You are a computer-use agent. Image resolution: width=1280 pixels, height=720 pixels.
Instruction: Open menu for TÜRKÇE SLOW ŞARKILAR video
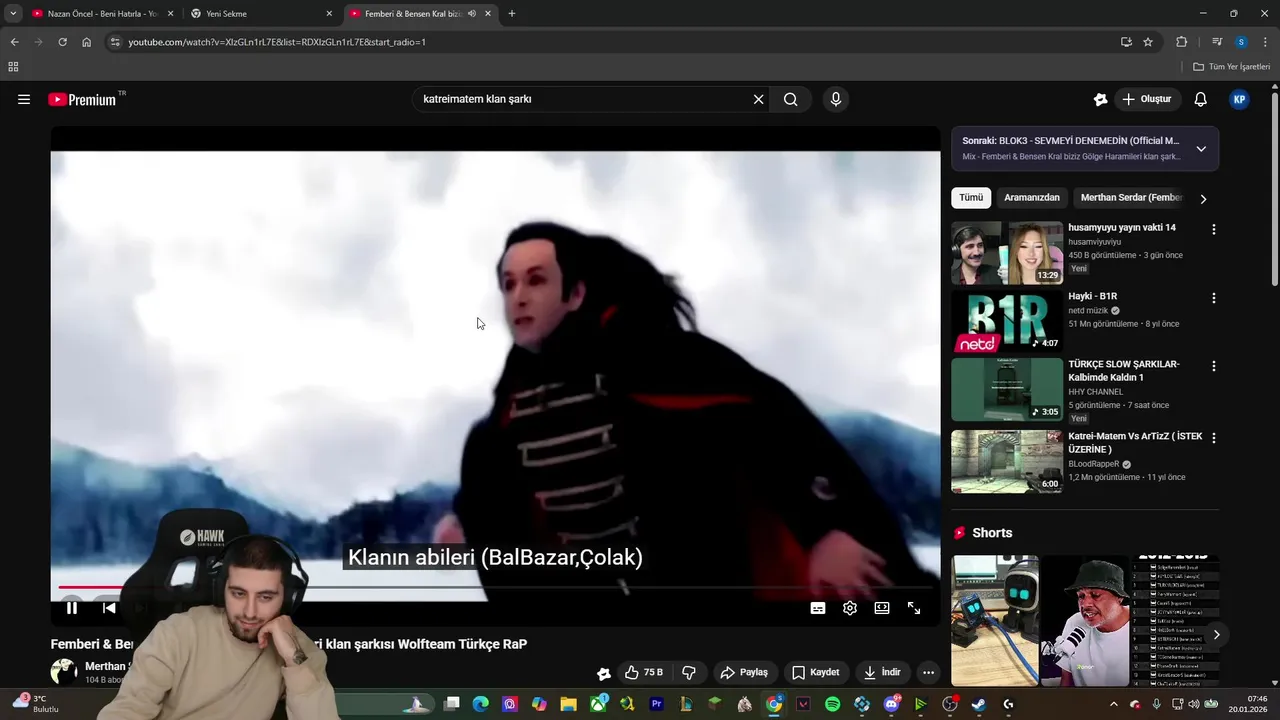pyautogui.click(x=1214, y=366)
